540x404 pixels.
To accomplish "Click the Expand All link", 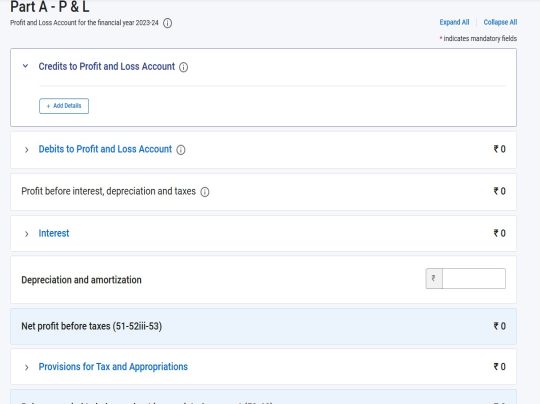I will [x=454, y=22].
